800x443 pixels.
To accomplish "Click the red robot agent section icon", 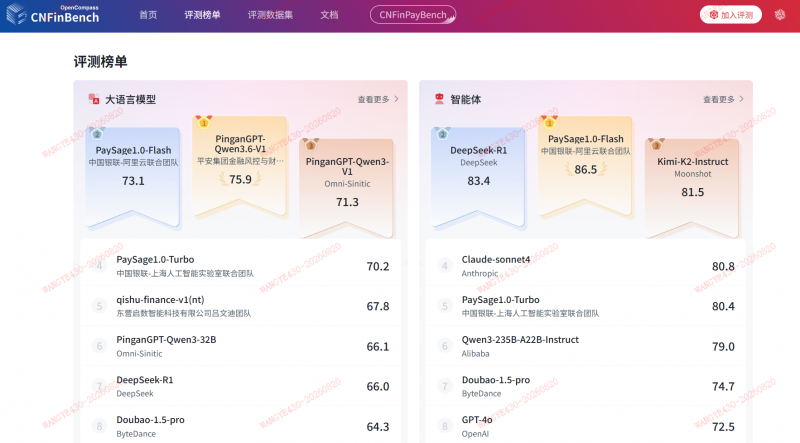I will point(439,99).
